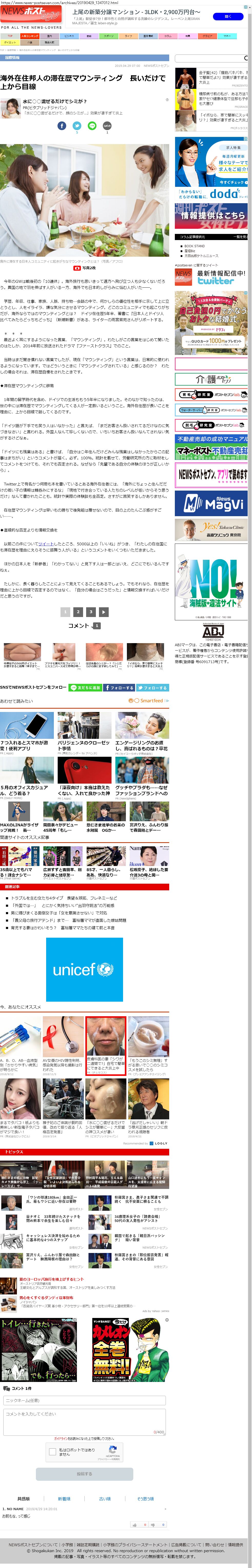Click the ツイート link in the article
The image size is (252, 1568).
tap(46, 543)
